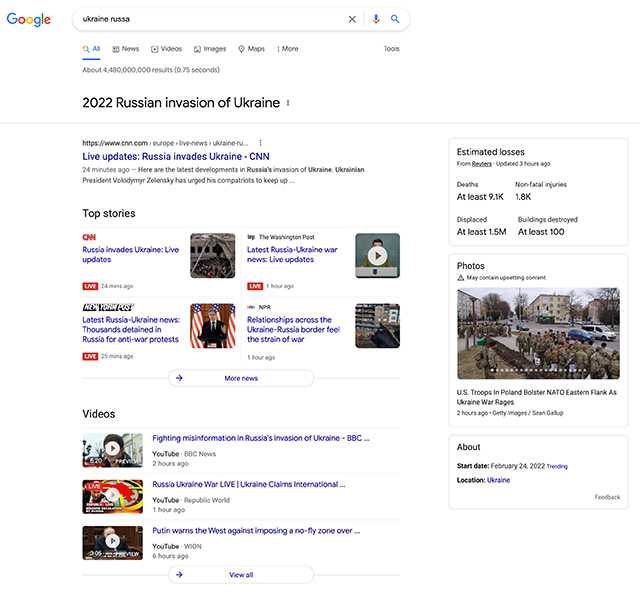Viewport: 640px width, 594px height.
Task: Play the Washington Post story video thumbnail
Action: (x=378, y=256)
